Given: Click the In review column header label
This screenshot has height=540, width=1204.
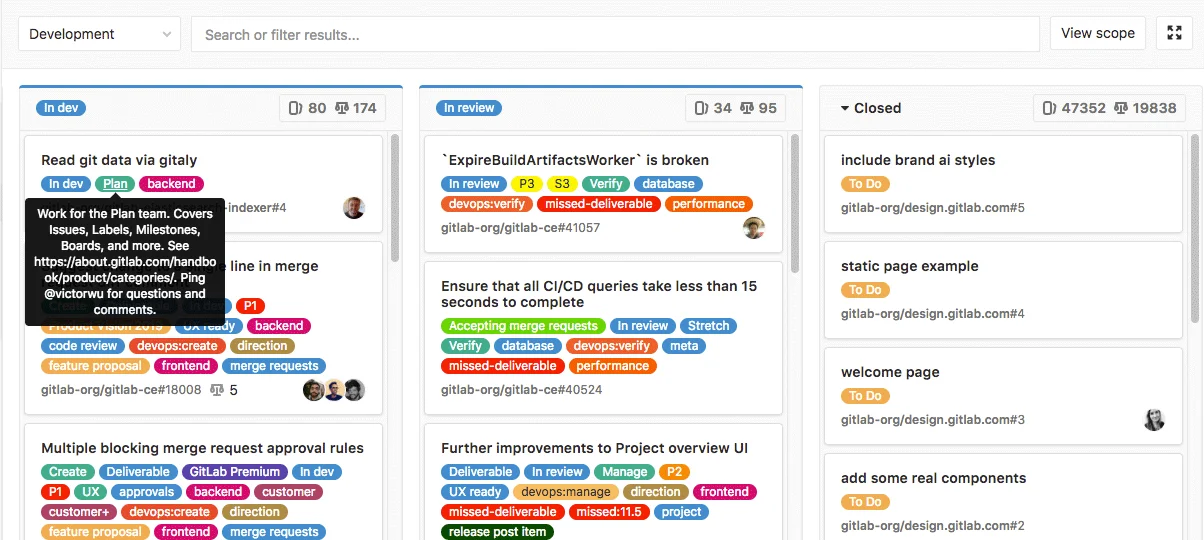Looking at the screenshot, I should tap(469, 108).
